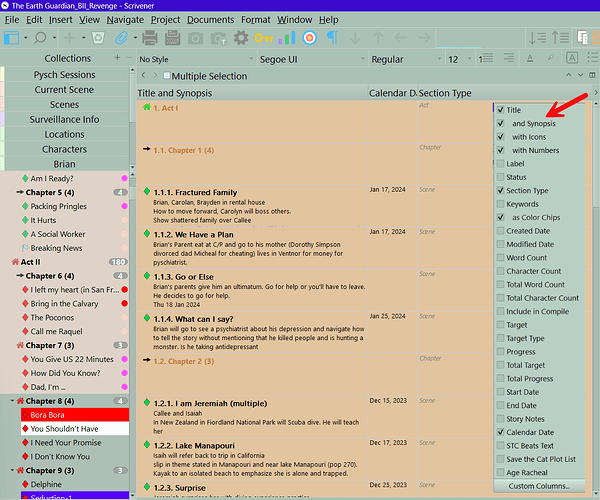
Task: Open the project statistics bar chart icon
Action: (x=287, y=37)
